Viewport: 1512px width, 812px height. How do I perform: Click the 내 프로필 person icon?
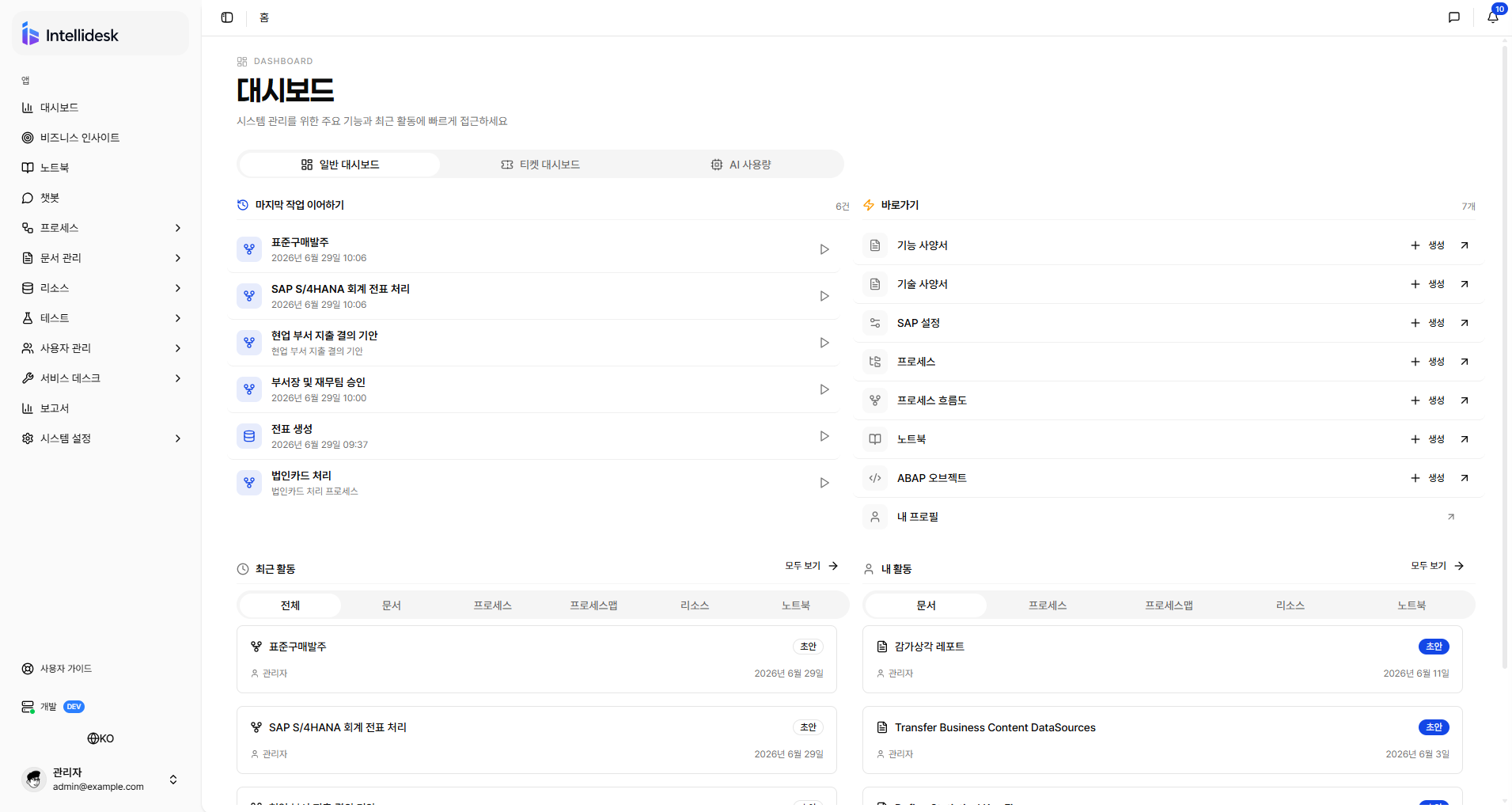click(875, 517)
